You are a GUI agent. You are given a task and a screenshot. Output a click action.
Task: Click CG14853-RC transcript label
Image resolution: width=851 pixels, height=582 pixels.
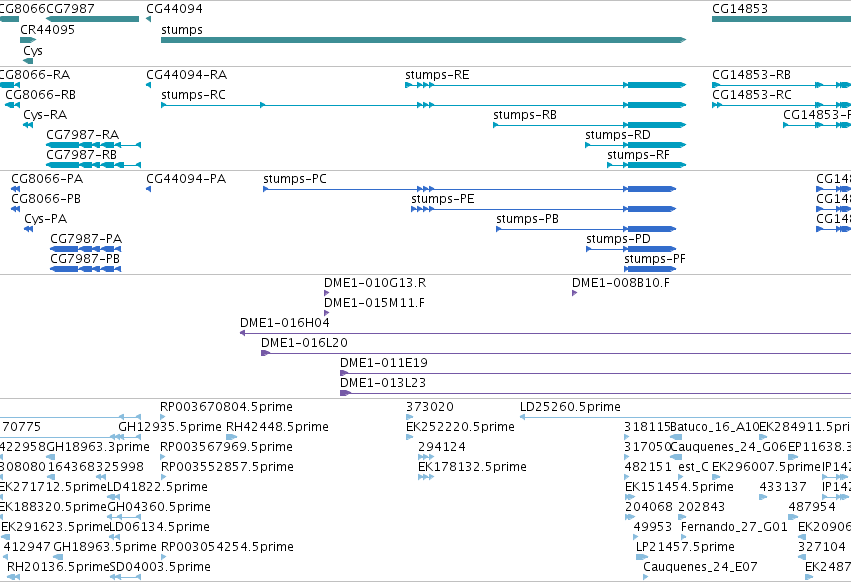pyautogui.click(x=752, y=94)
